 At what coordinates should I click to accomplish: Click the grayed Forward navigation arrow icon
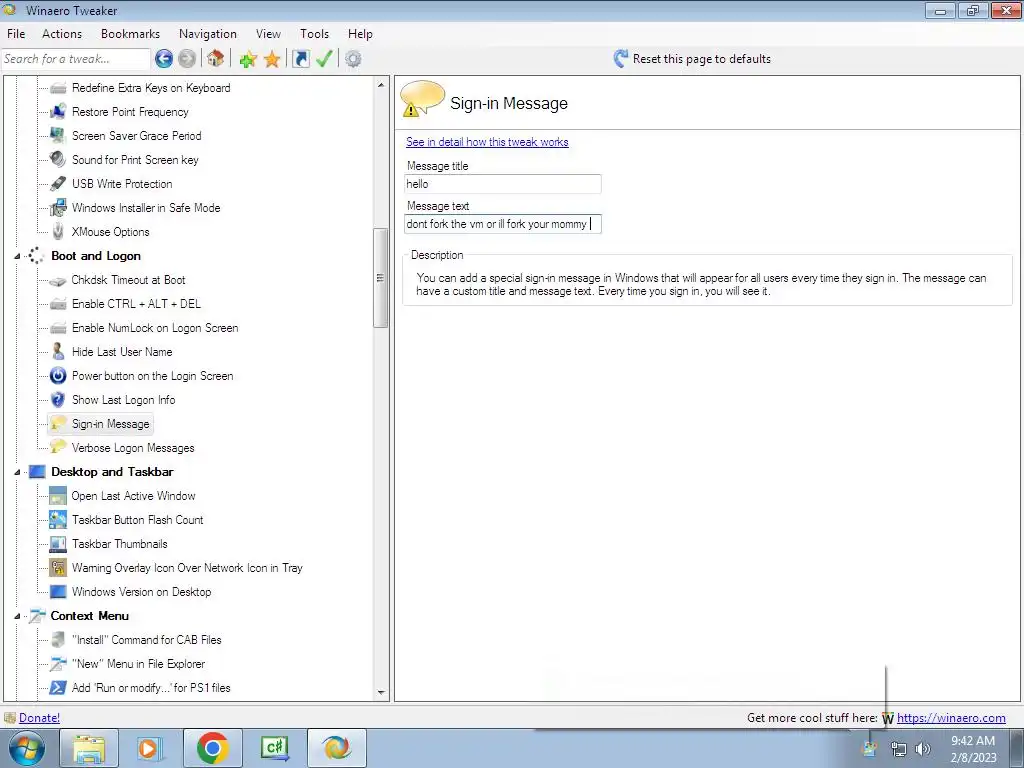pyautogui.click(x=187, y=59)
